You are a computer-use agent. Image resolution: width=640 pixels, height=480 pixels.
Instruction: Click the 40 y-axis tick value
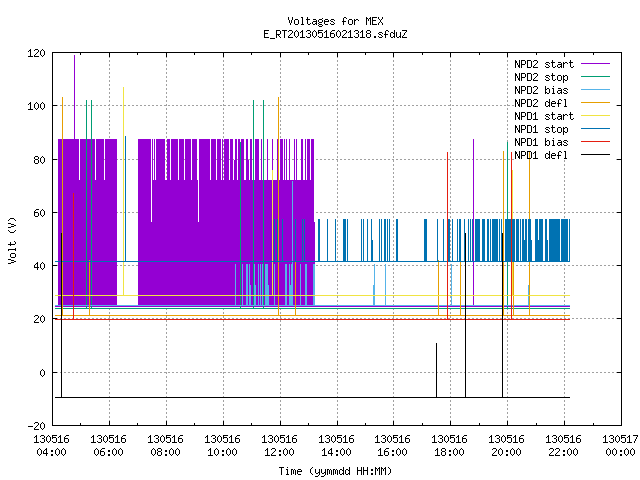click(40, 266)
